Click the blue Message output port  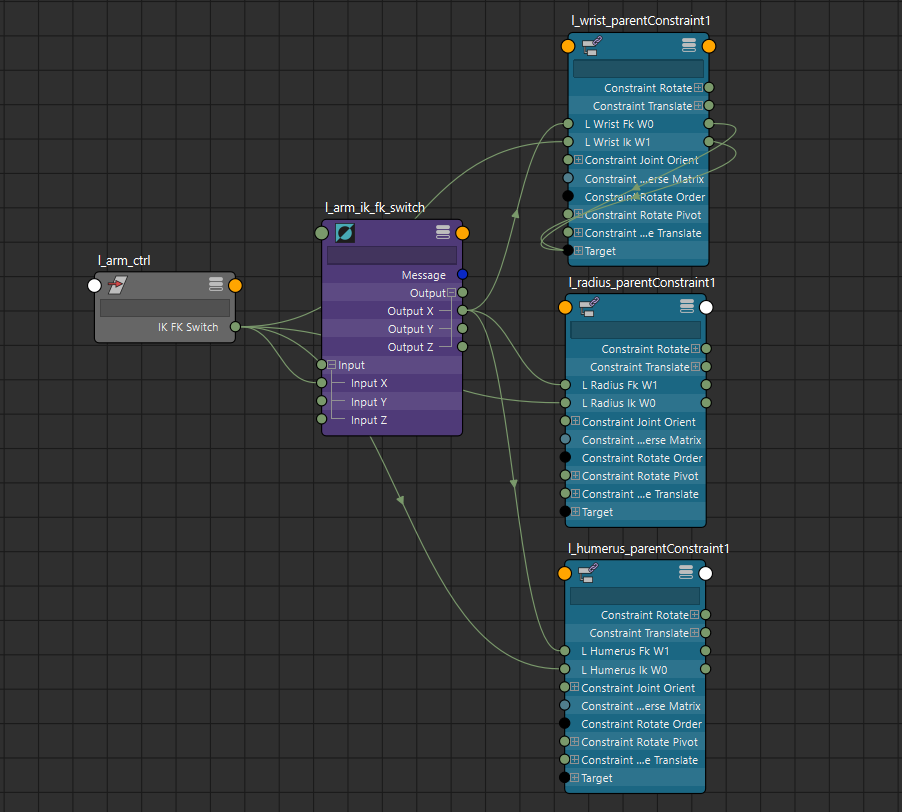click(462, 274)
